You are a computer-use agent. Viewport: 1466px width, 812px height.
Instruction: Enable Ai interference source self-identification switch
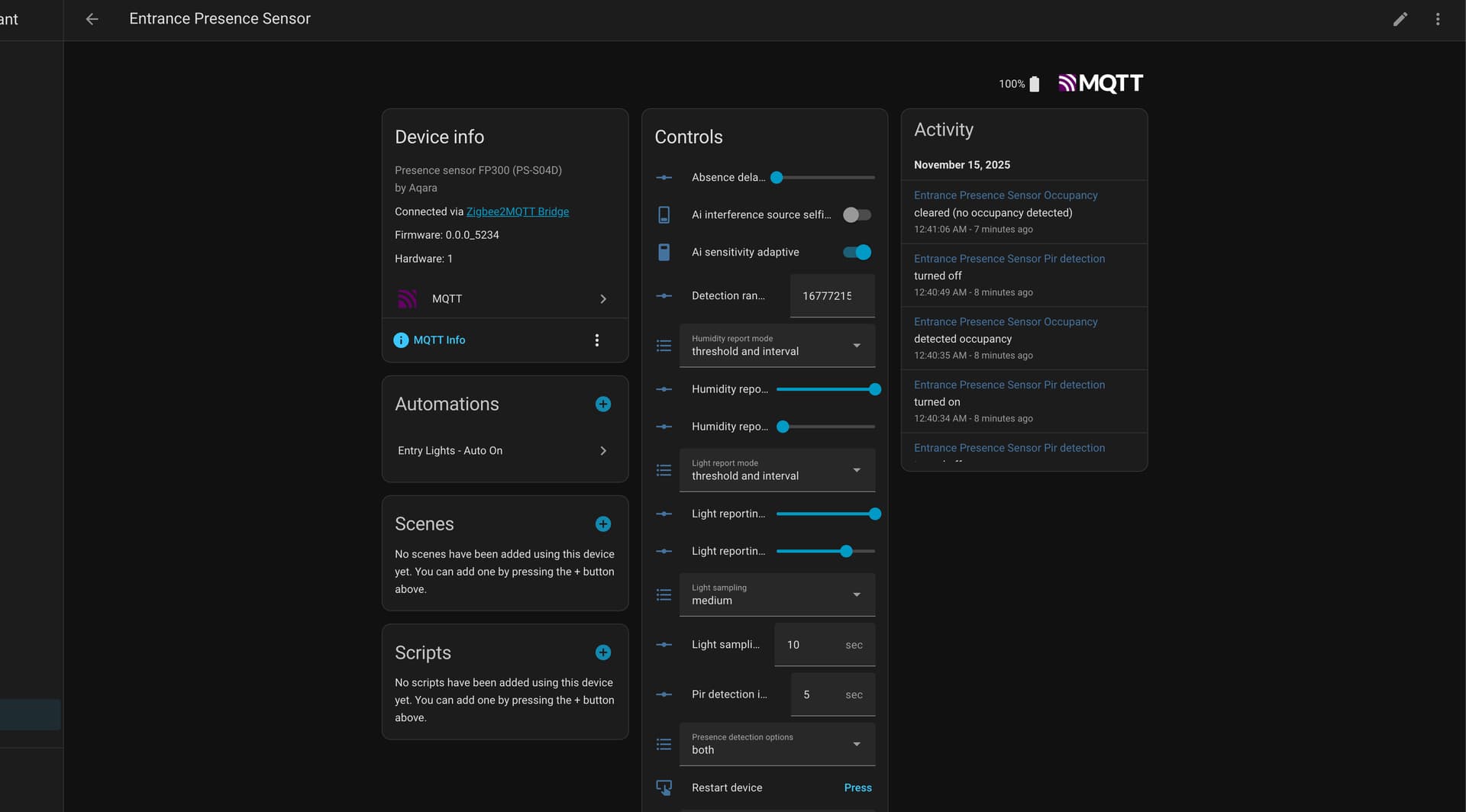[x=857, y=215]
